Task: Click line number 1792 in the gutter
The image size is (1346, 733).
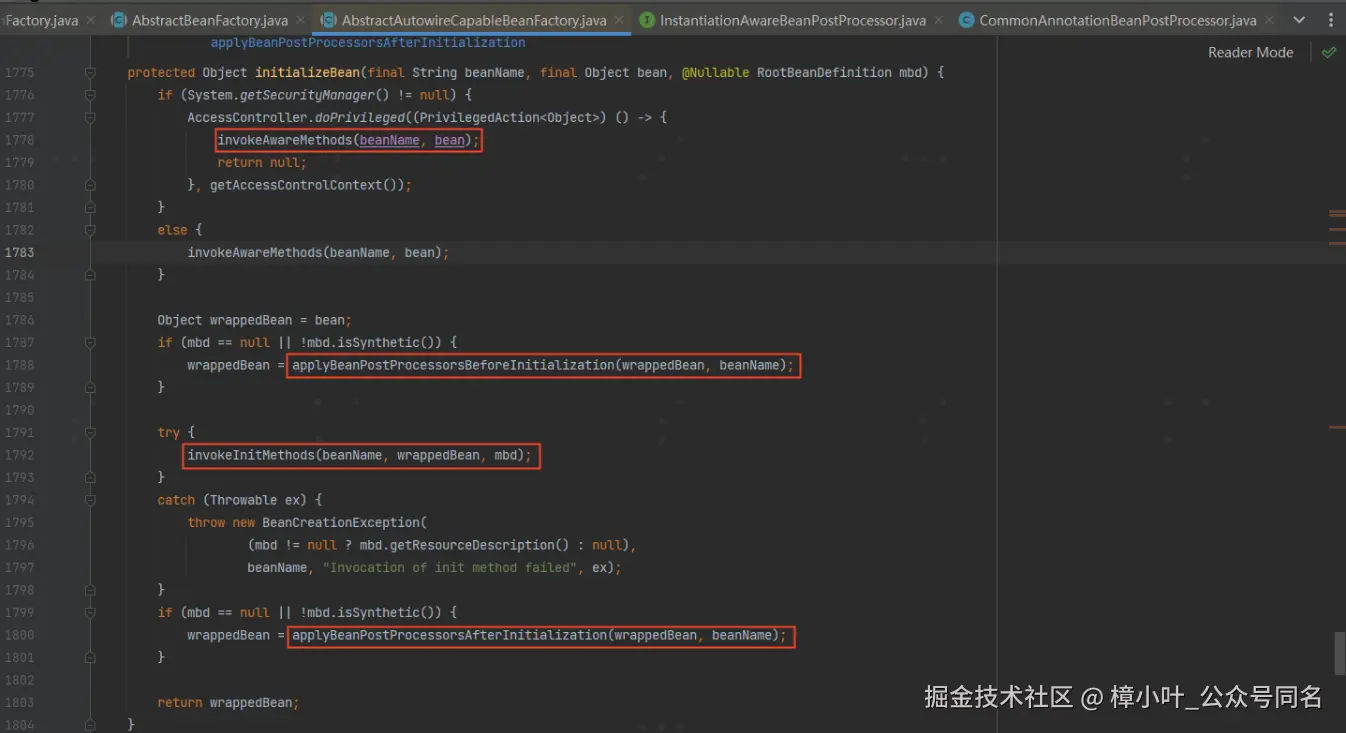Action: click(19, 455)
